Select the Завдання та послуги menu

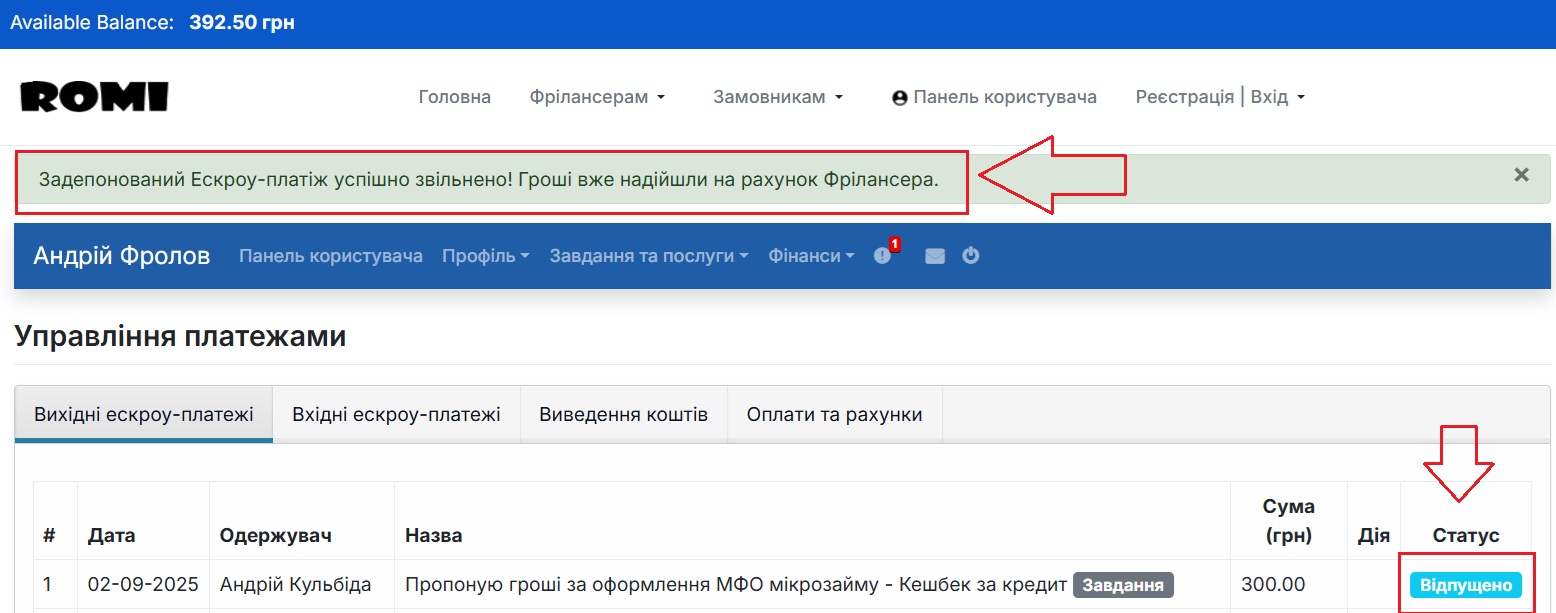click(646, 256)
